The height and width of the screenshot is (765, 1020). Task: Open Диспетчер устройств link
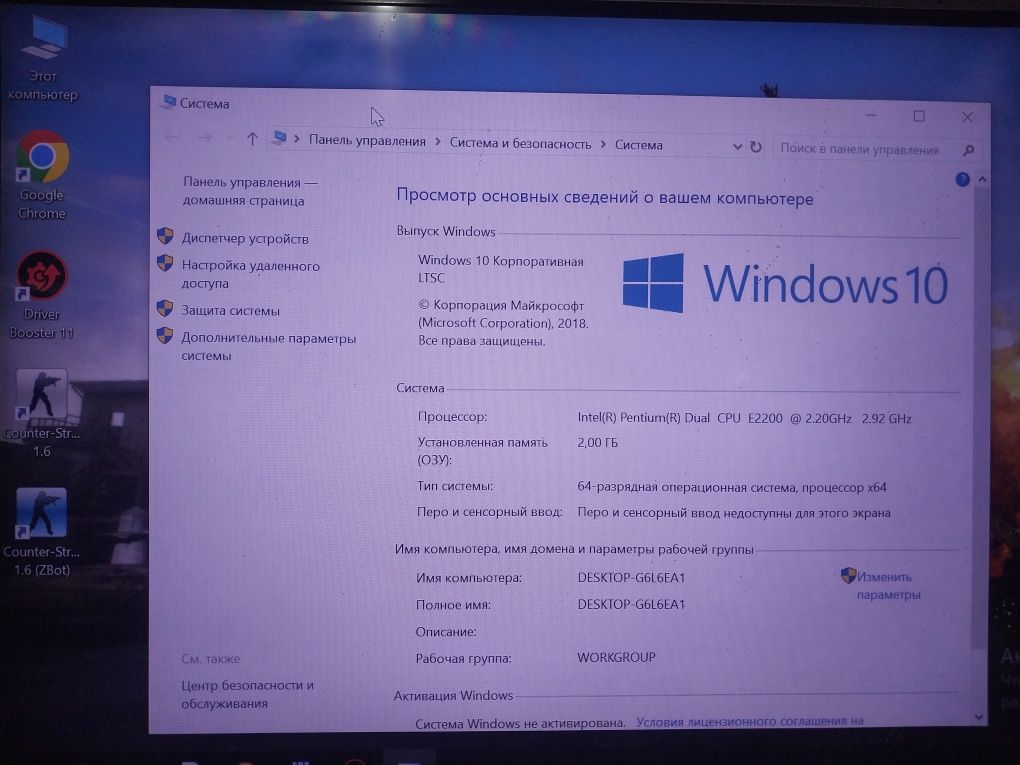[x=245, y=239]
